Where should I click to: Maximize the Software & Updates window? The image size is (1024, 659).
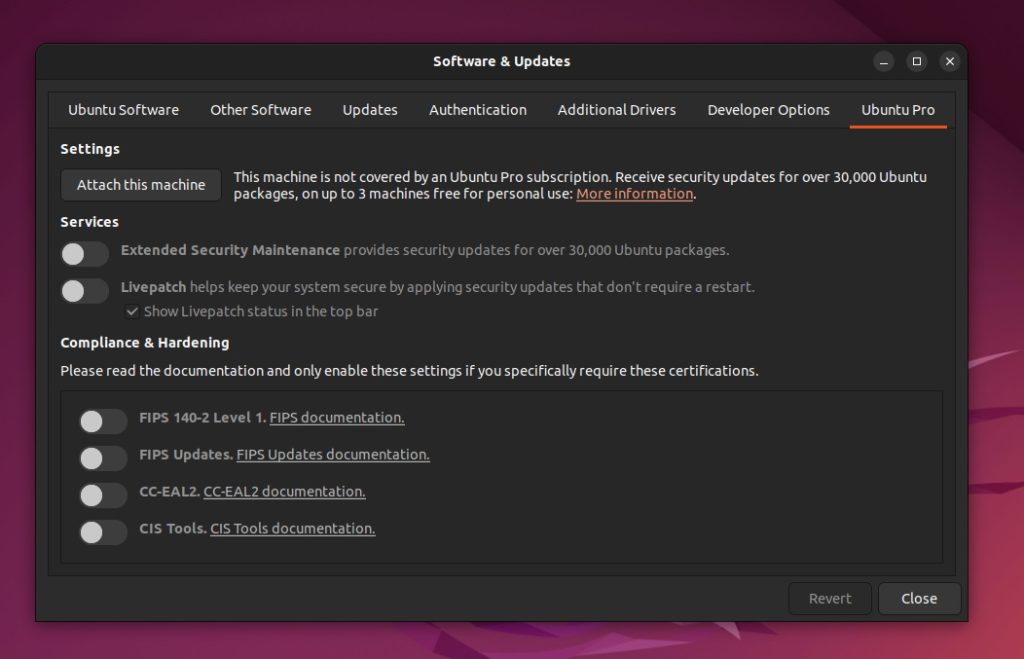(x=916, y=61)
